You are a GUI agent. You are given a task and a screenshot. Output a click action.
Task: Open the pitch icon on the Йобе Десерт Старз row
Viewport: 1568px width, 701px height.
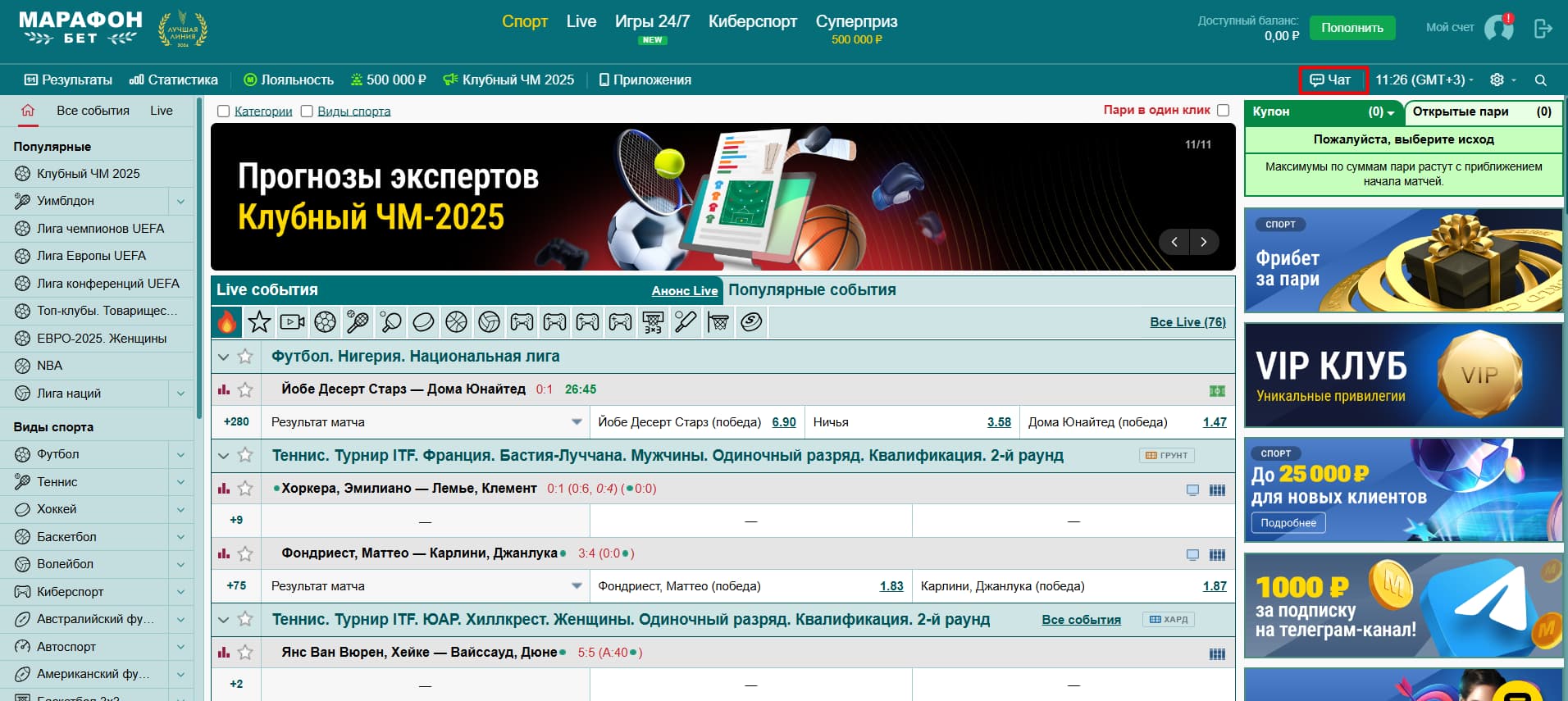click(x=1217, y=391)
